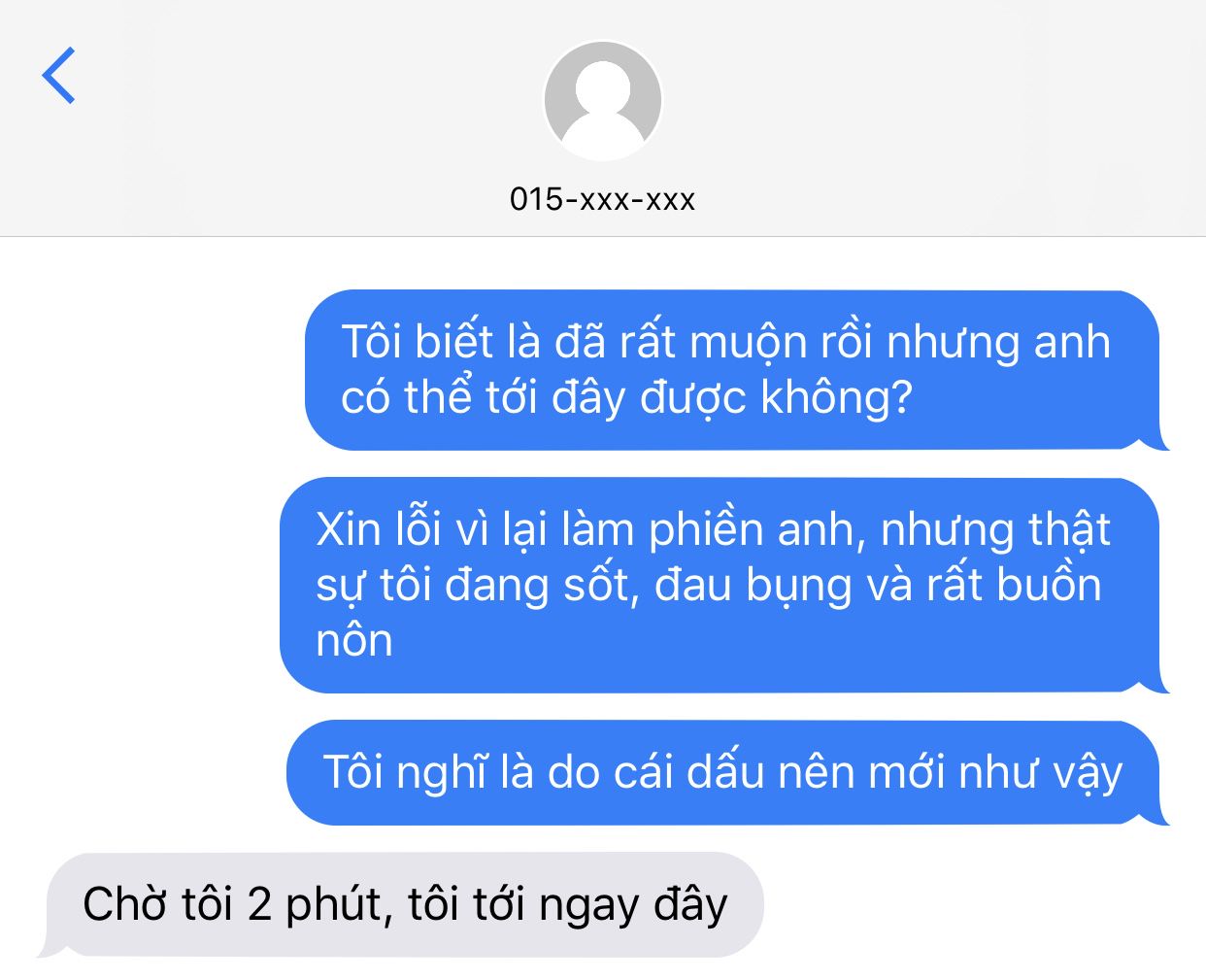The height and width of the screenshot is (980, 1206).
Task: Select the message starting "Tôi biết là"
Action: (733, 370)
